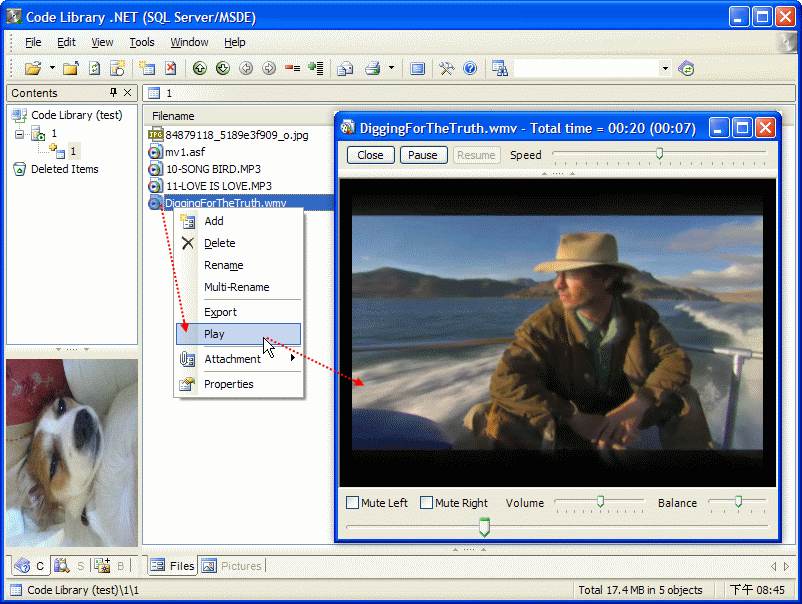
Task: Select Deleted Items in the Contents tree
Action: click(x=64, y=169)
